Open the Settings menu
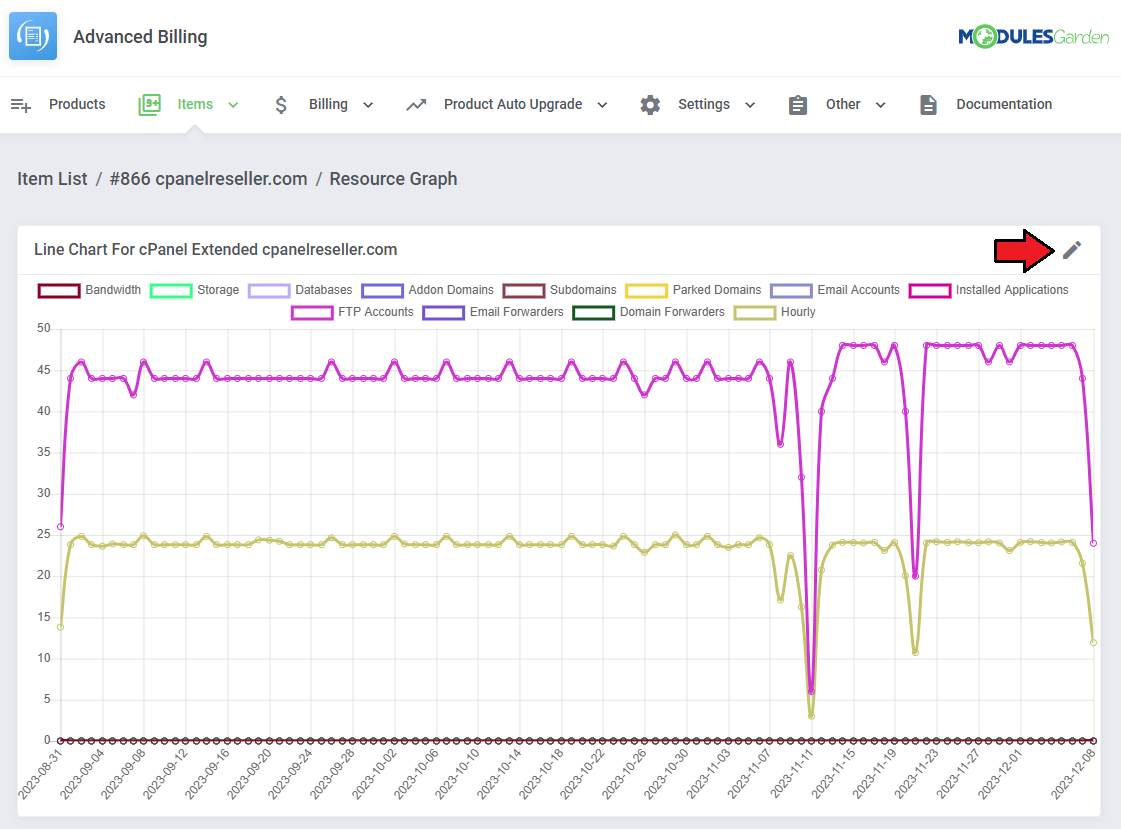Screen dimensions: 1121x829 [x=703, y=104]
